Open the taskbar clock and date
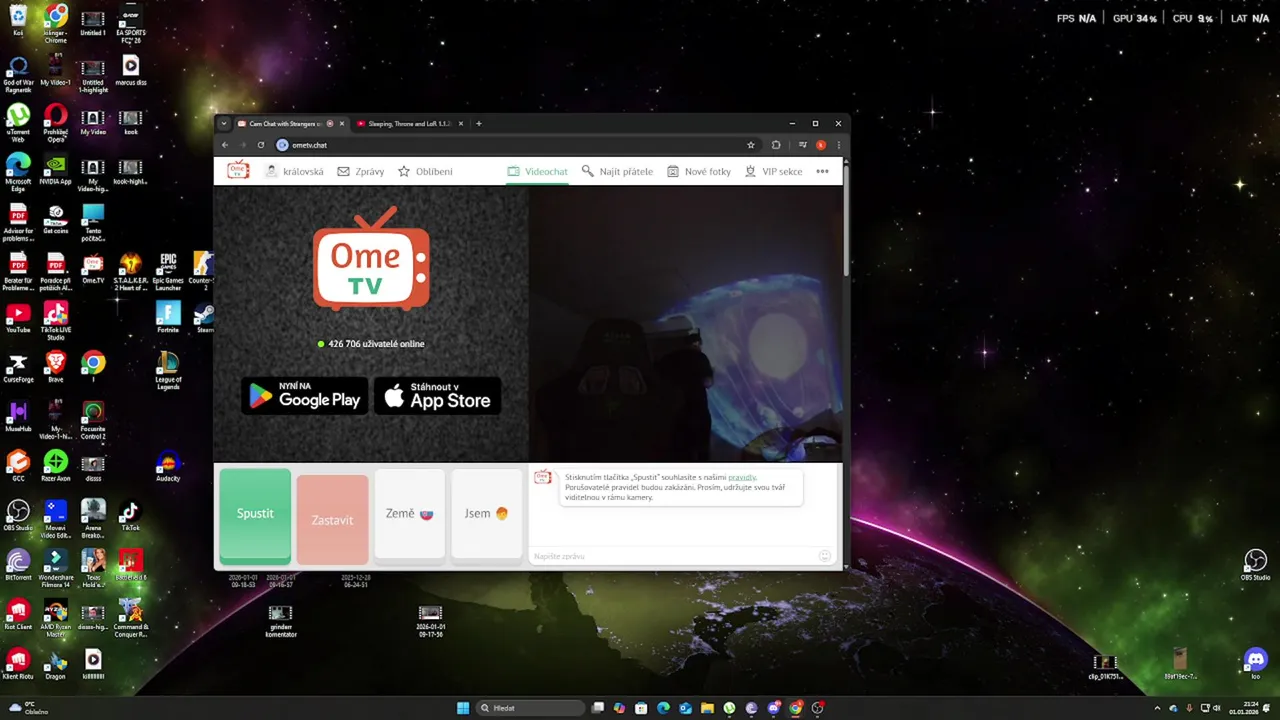Viewport: 1280px width, 720px height. click(x=1244, y=708)
